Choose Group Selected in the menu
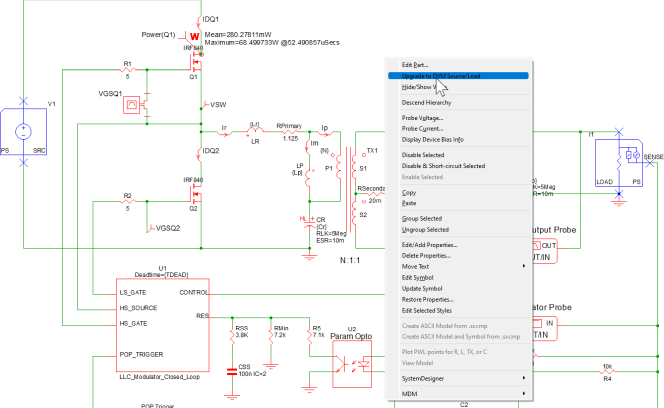Screen dimensions: 664x408 (x=421, y=218)
